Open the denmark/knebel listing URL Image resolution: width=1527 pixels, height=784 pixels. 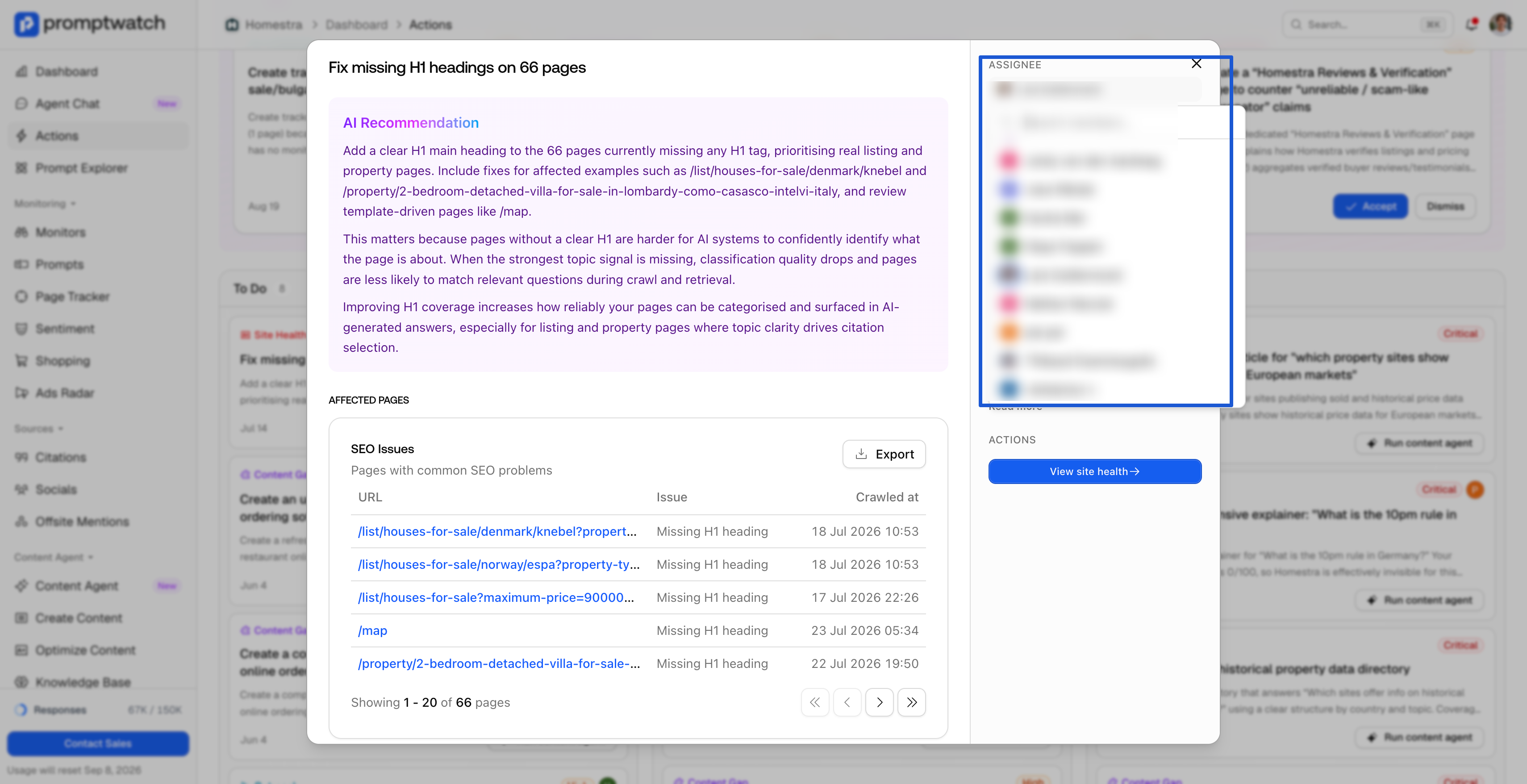497,532
